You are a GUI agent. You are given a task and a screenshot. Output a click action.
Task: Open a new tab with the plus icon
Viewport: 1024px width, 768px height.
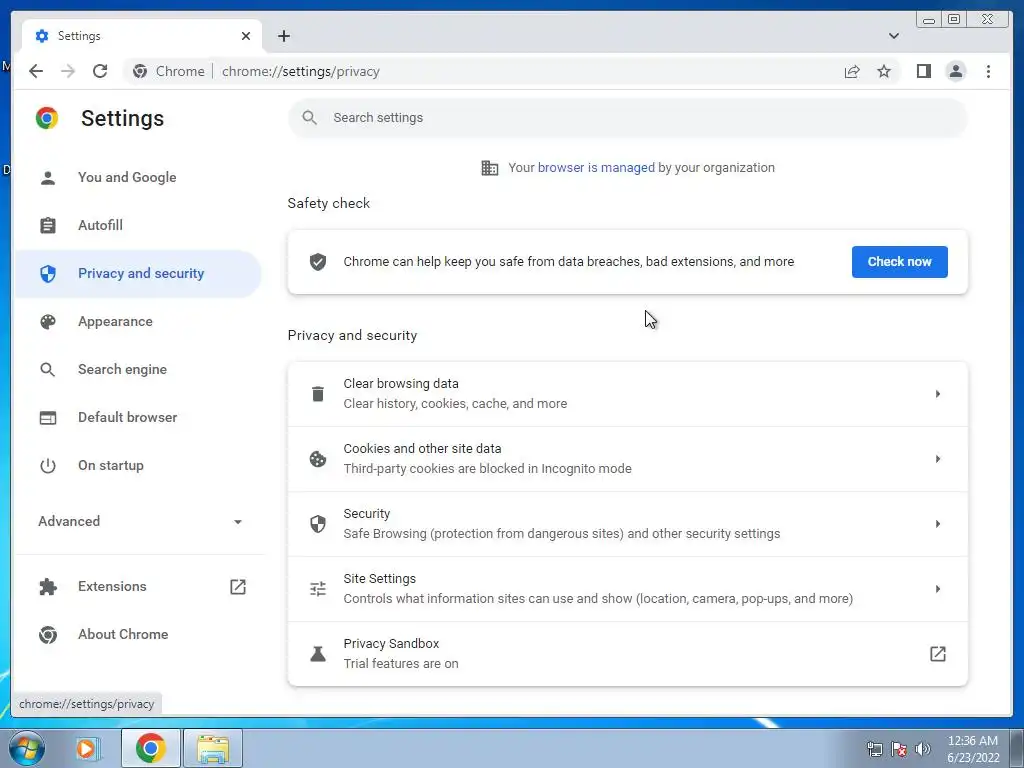[x=283, y=36]
